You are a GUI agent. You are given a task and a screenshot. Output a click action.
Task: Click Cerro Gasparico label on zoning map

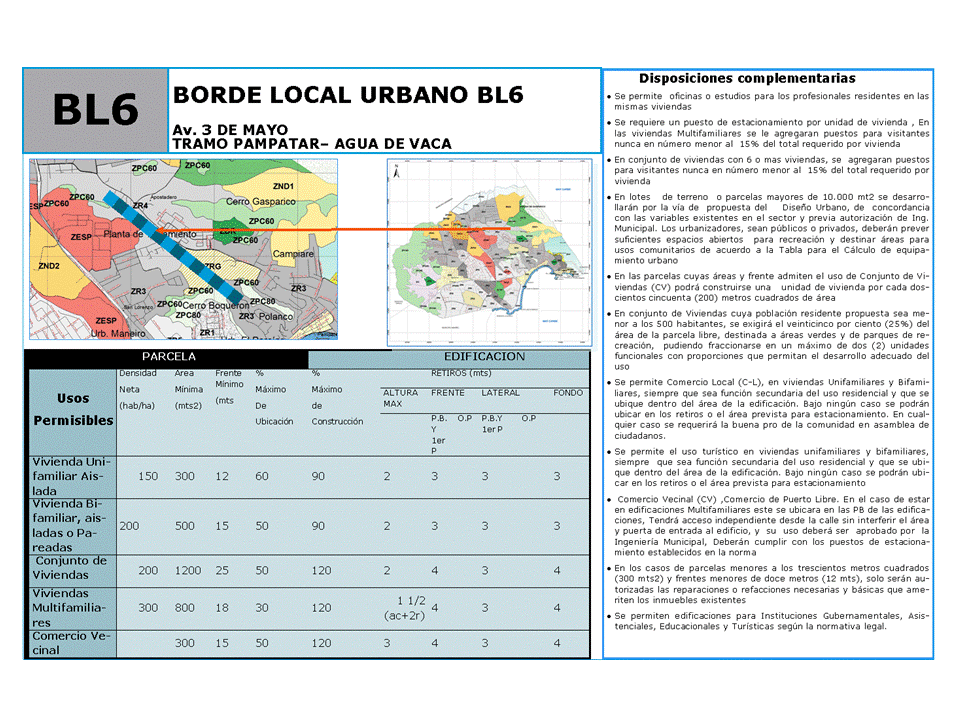[x=260, y=201]
